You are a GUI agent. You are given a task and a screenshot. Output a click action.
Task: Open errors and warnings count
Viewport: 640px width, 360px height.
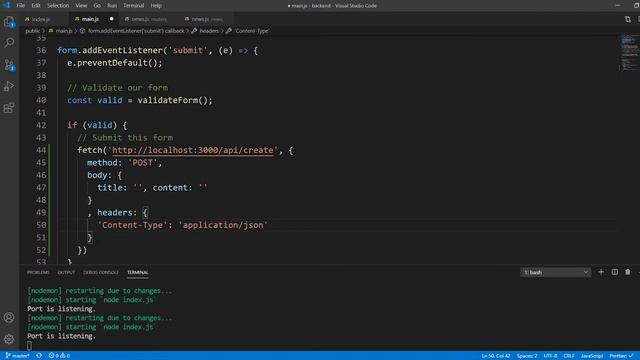pos(59,356)
